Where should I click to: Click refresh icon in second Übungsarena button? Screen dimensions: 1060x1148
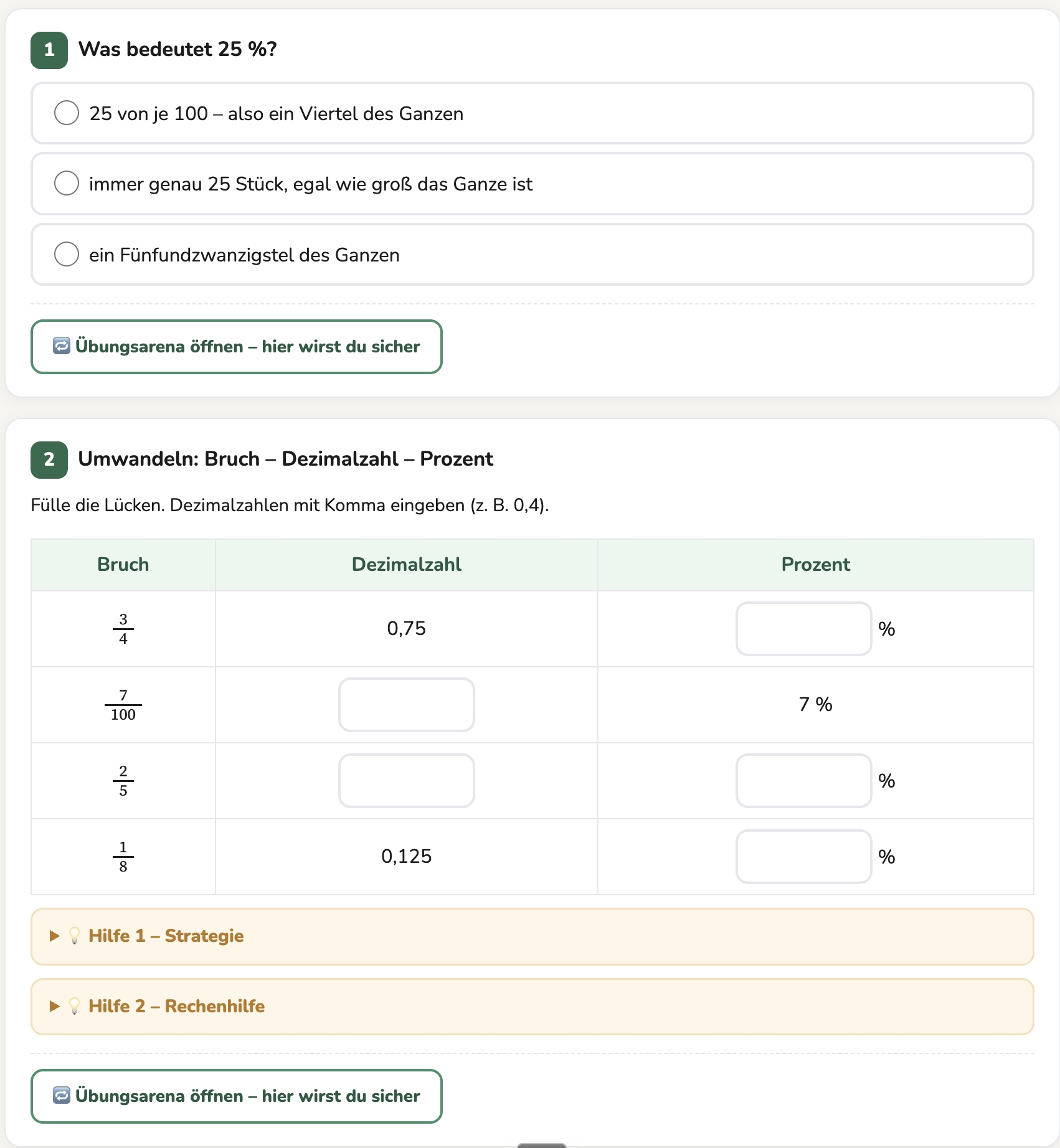click(x=62, y=1095)
